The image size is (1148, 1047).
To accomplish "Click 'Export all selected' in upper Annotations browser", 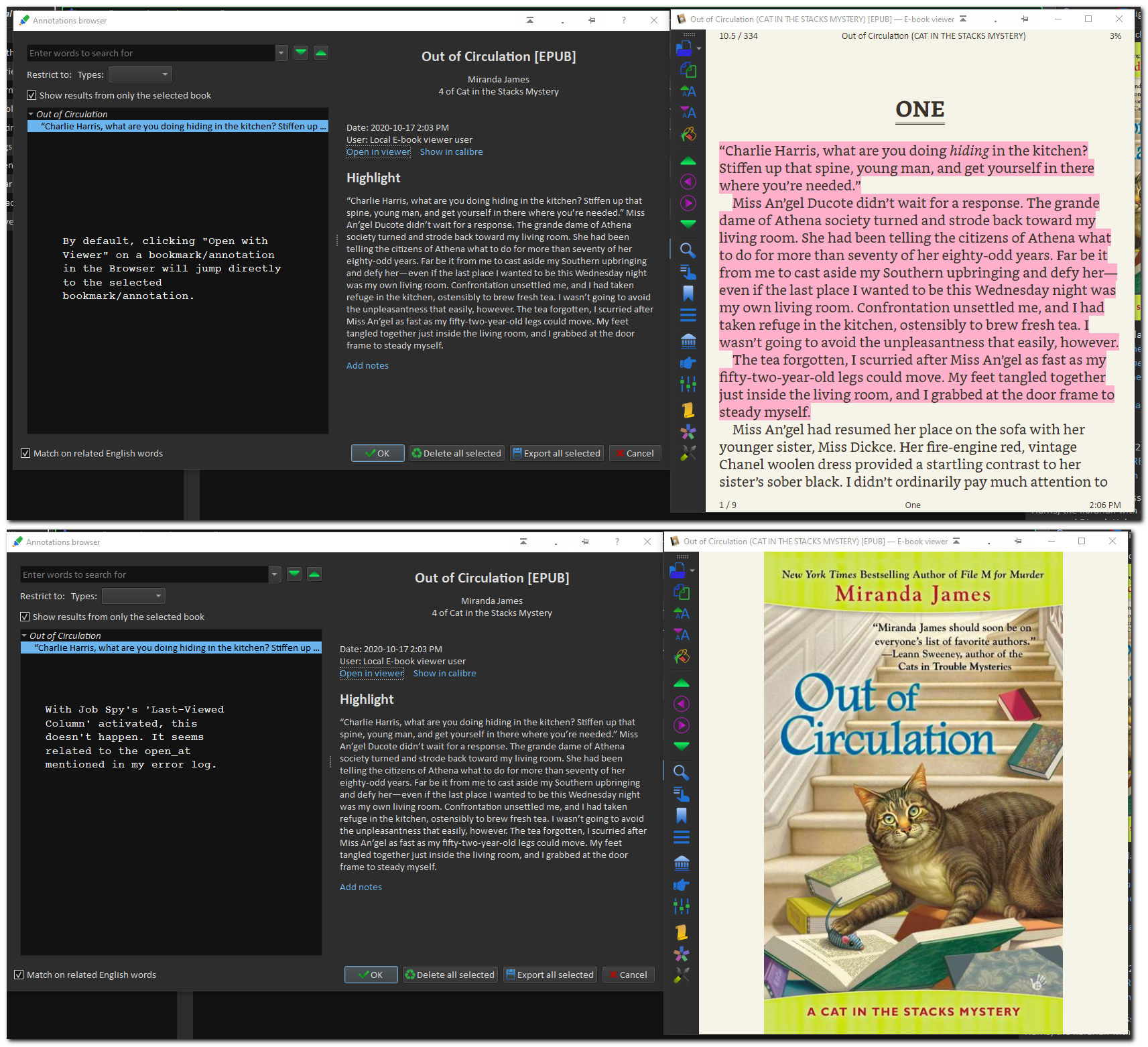I will click(x=556, y=453).
